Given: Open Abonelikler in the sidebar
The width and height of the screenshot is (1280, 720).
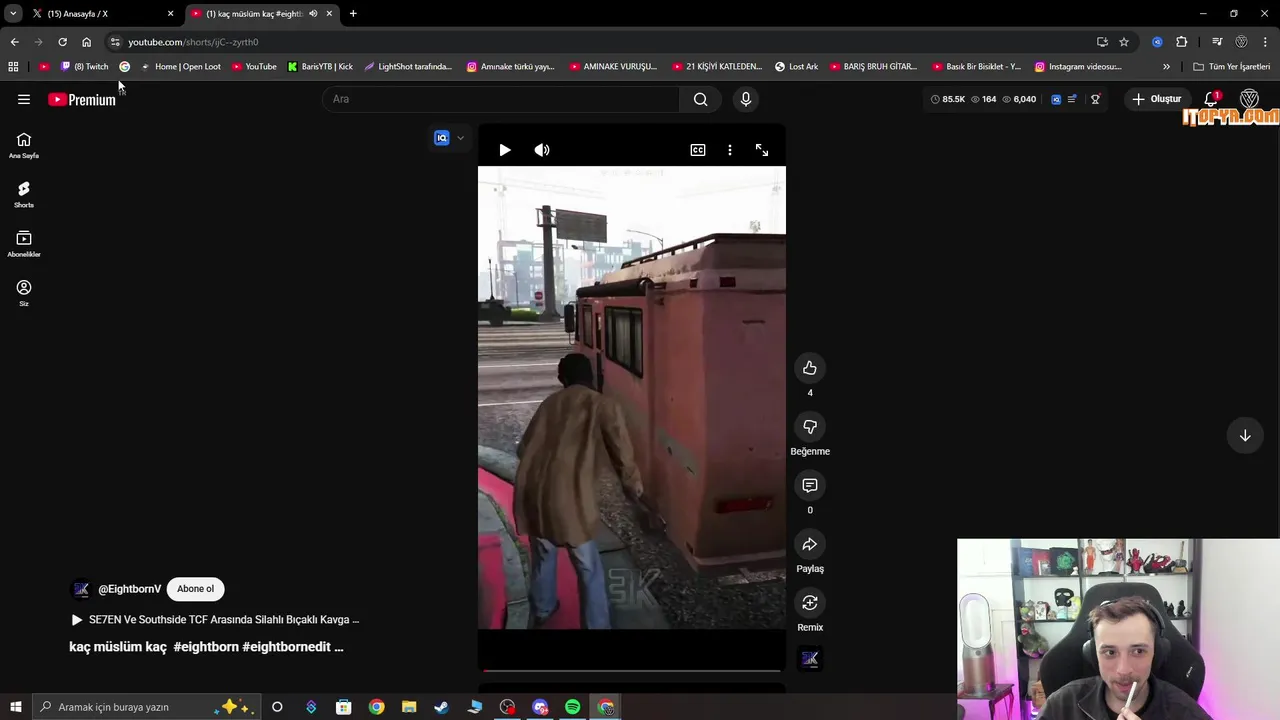Looking at the screenshot, I should pos(24,244).
